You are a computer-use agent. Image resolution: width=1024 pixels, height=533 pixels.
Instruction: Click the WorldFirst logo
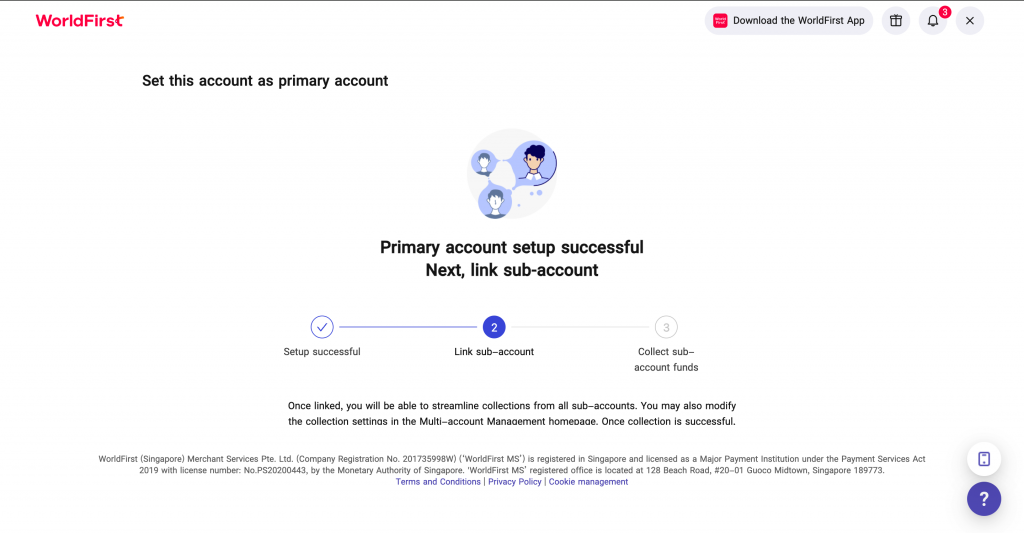pos(80,20)
